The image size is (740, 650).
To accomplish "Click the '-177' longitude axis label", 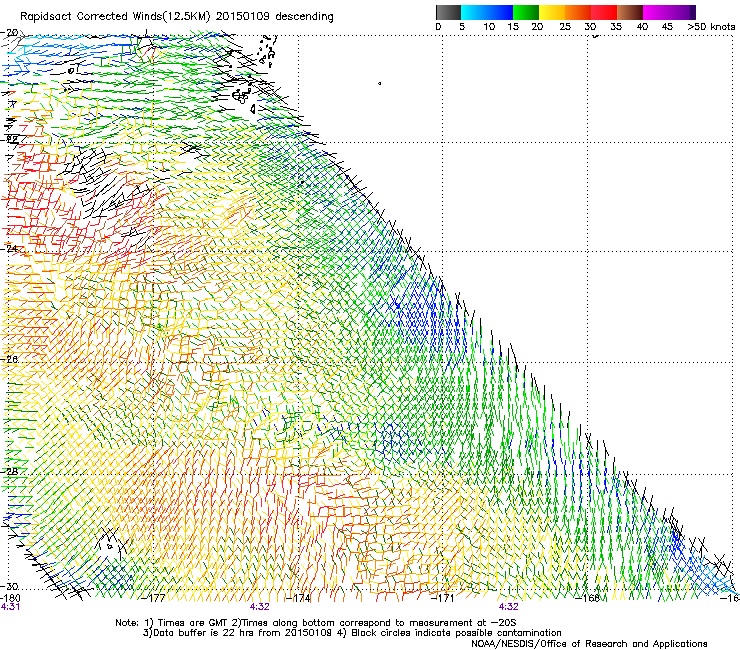I will point(155,598).
